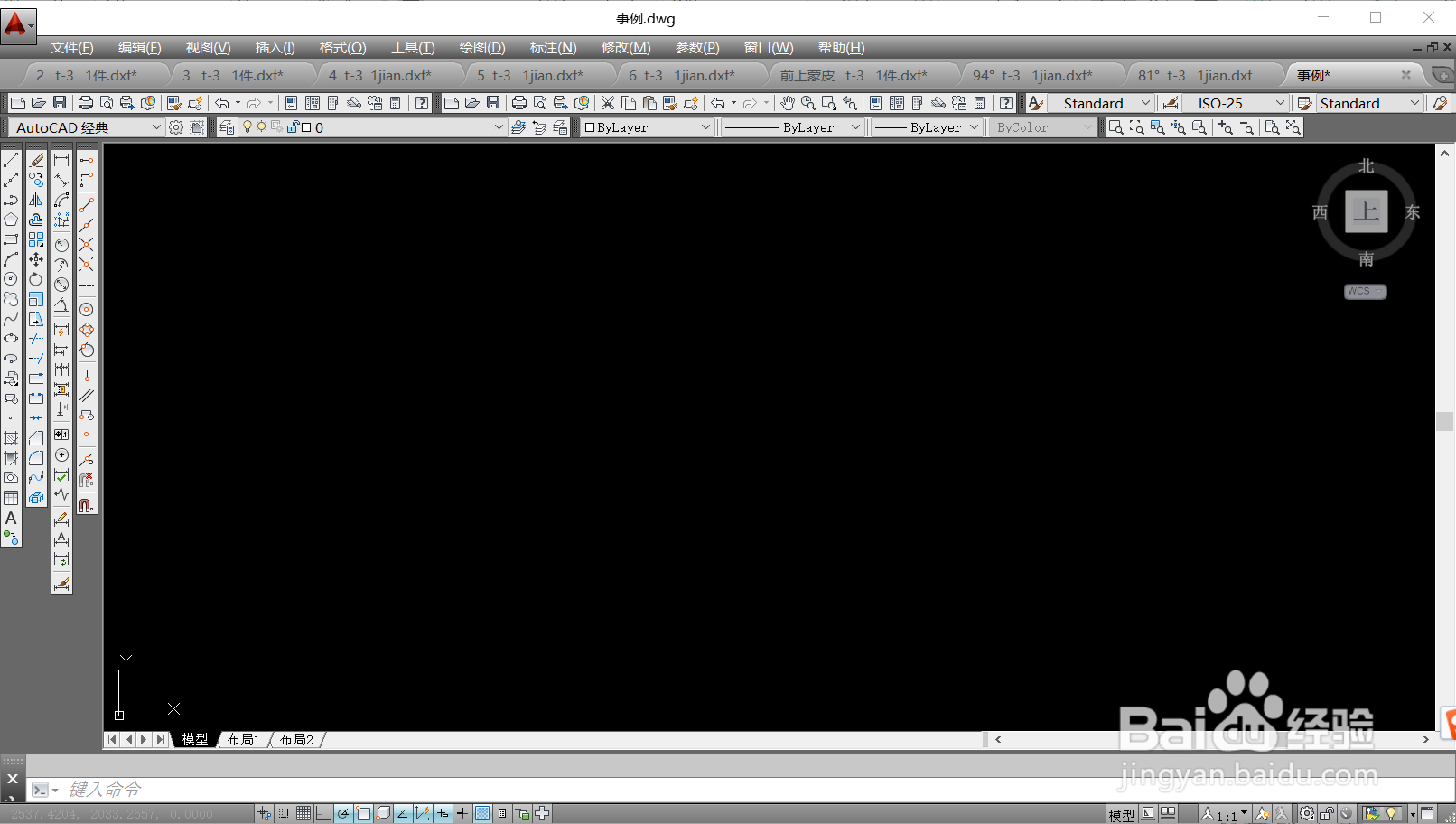Screen dimensions: 1456x824
Task: Open the 绘图(D) menu
Action: coord(482,48)
